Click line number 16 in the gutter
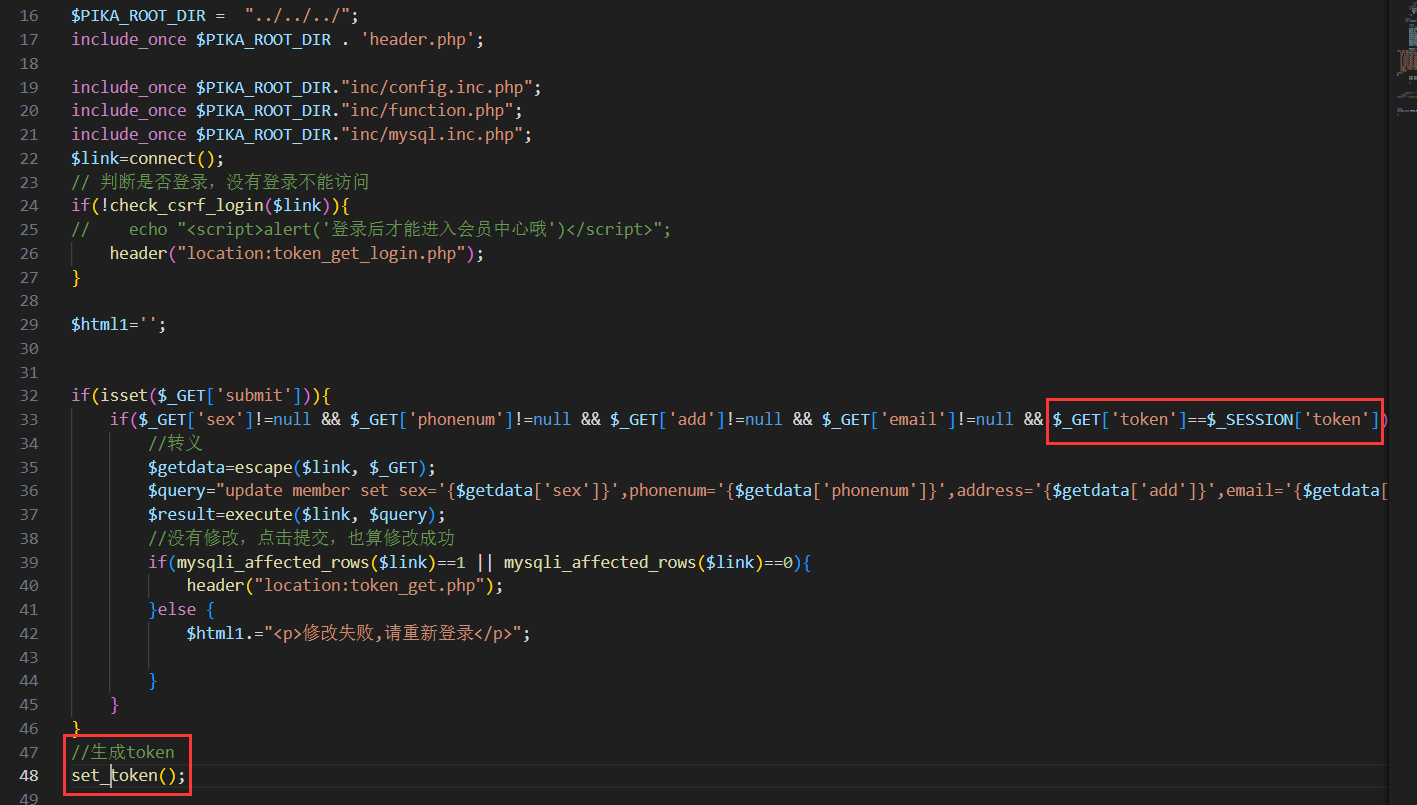The image size is (1417, 805). tap(28, 16)
